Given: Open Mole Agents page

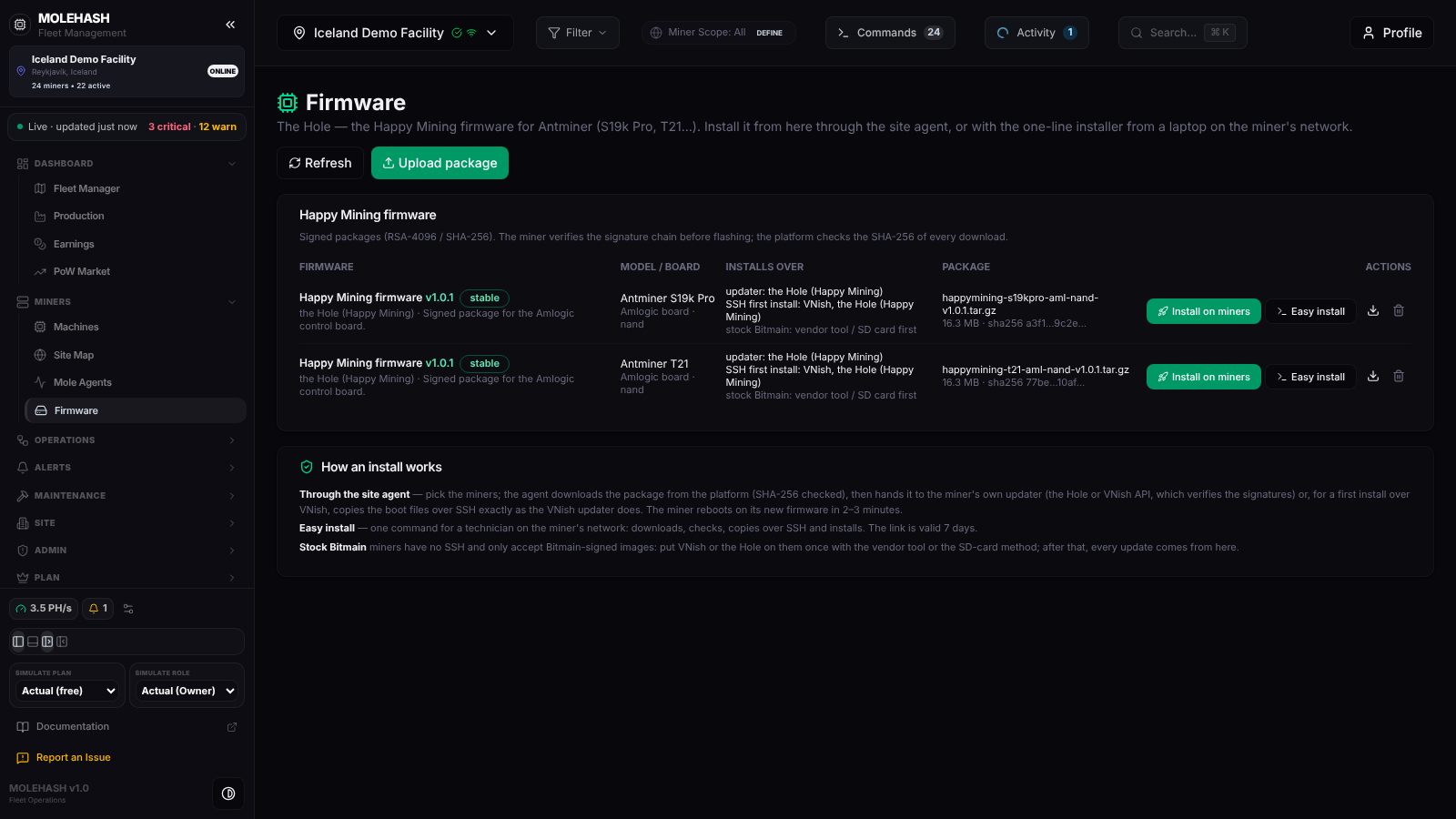Looking at the screenshot, I should [x=136, y=382].
